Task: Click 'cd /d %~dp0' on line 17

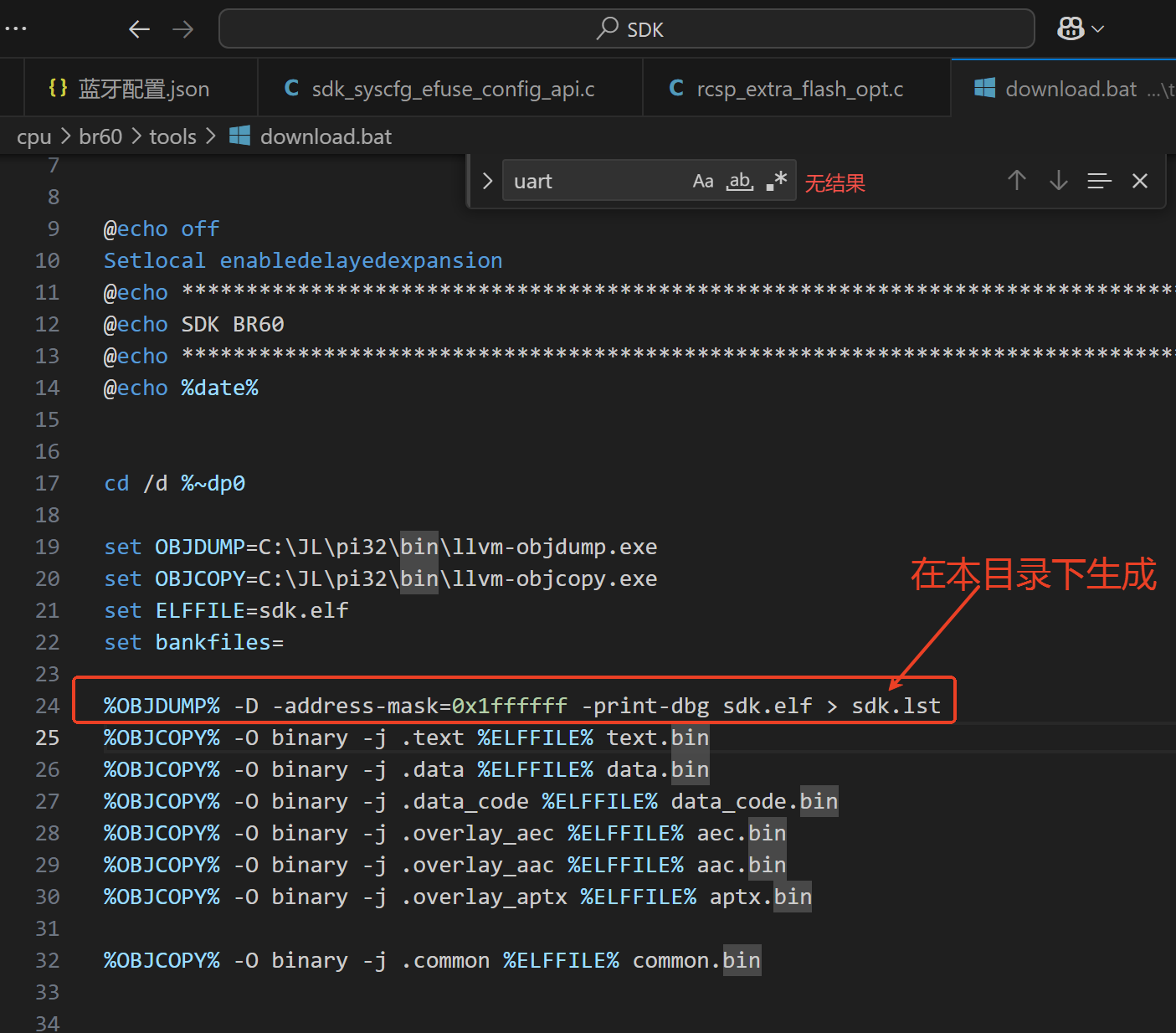Action: point(175,483)
